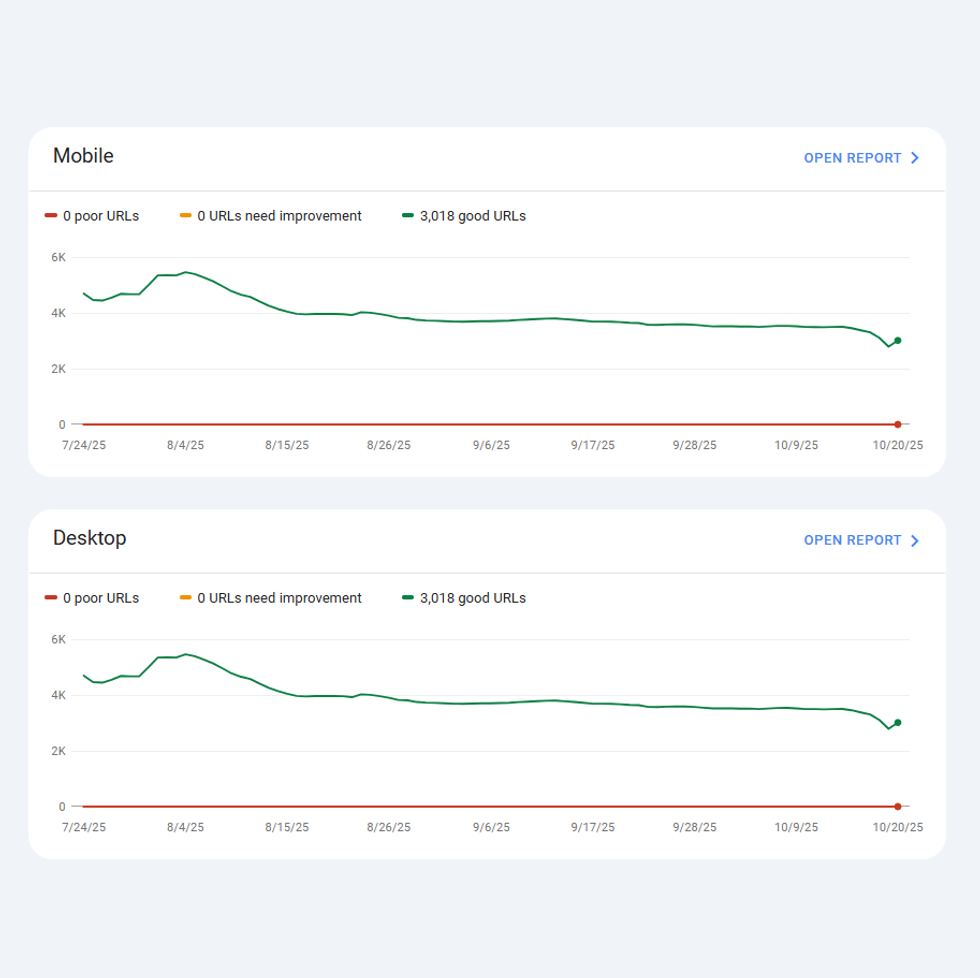The width and height of the screenshot is (980, 978).
Task: Select the Mobile card header
Action: (84, 156)
